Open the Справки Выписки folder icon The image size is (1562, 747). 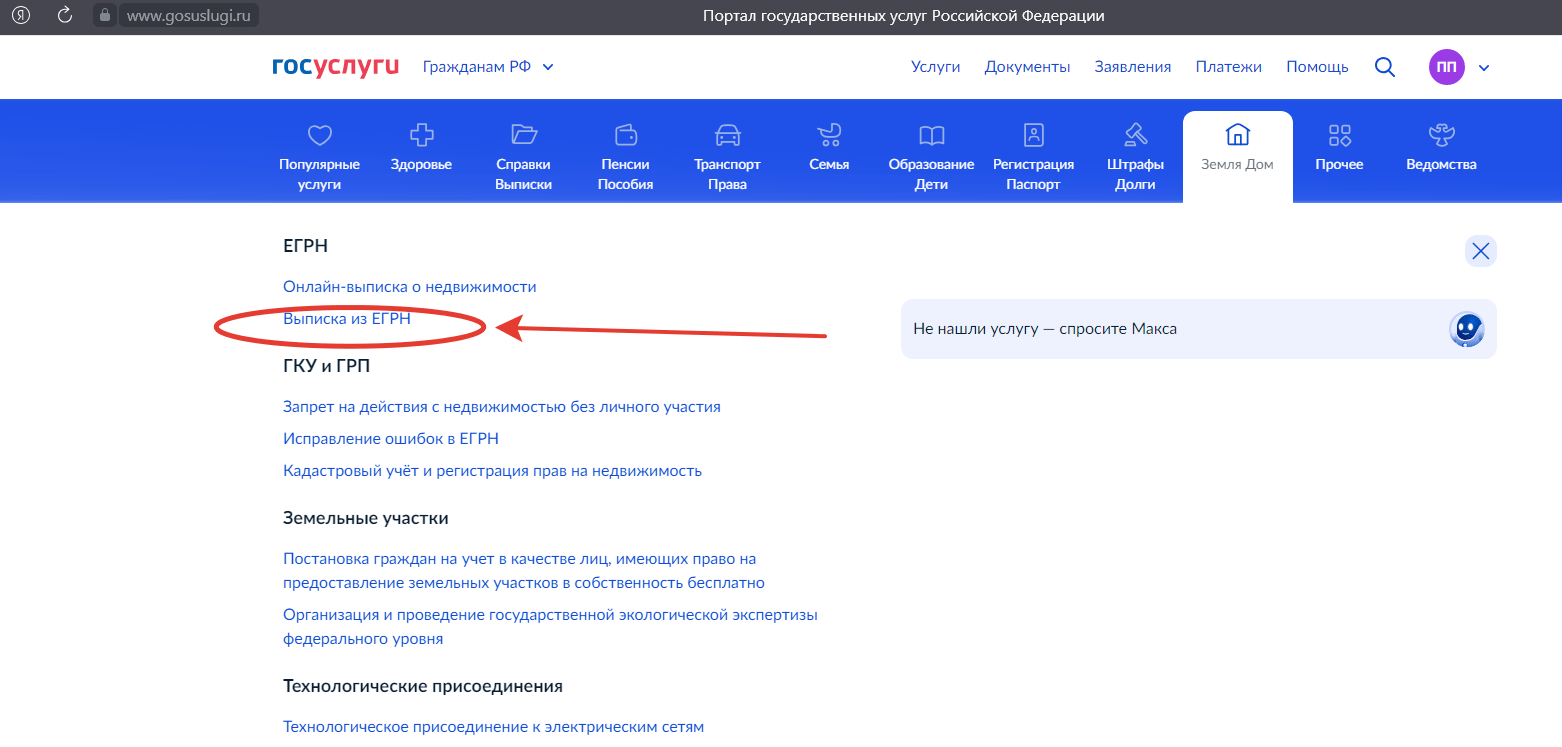click(x=524, y=135)
